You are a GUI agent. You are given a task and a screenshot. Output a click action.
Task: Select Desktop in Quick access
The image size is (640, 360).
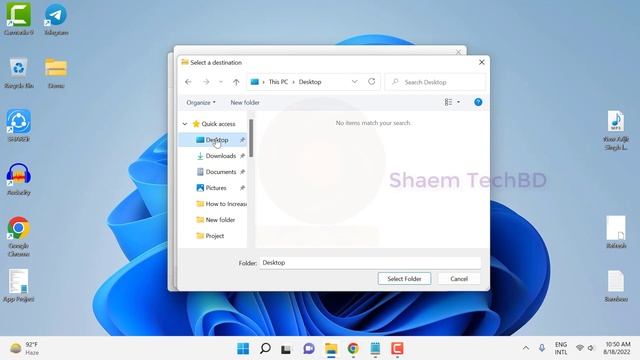[213, 140]
